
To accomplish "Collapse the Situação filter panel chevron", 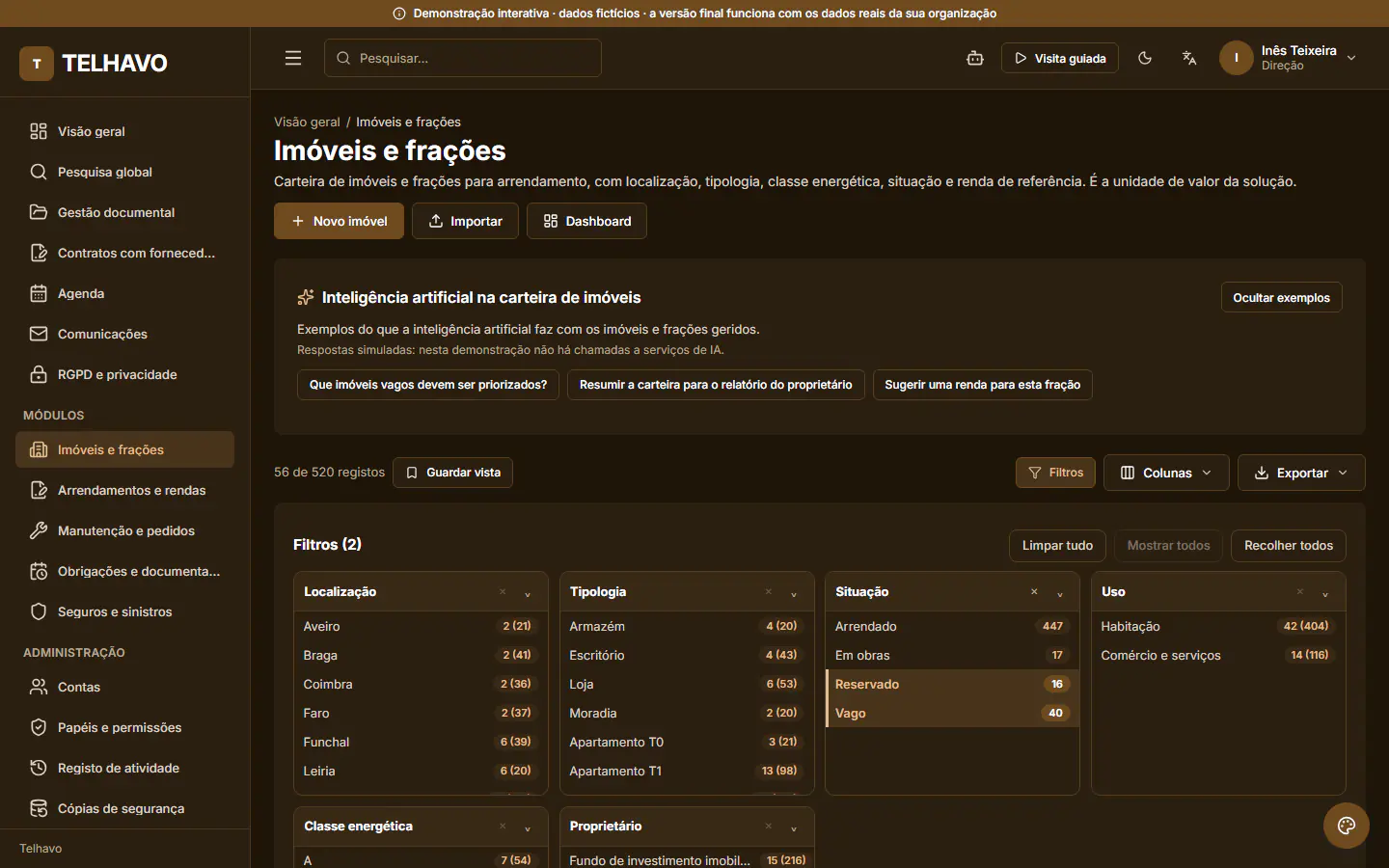I will pyautogui.click(x=1059, y=594).
